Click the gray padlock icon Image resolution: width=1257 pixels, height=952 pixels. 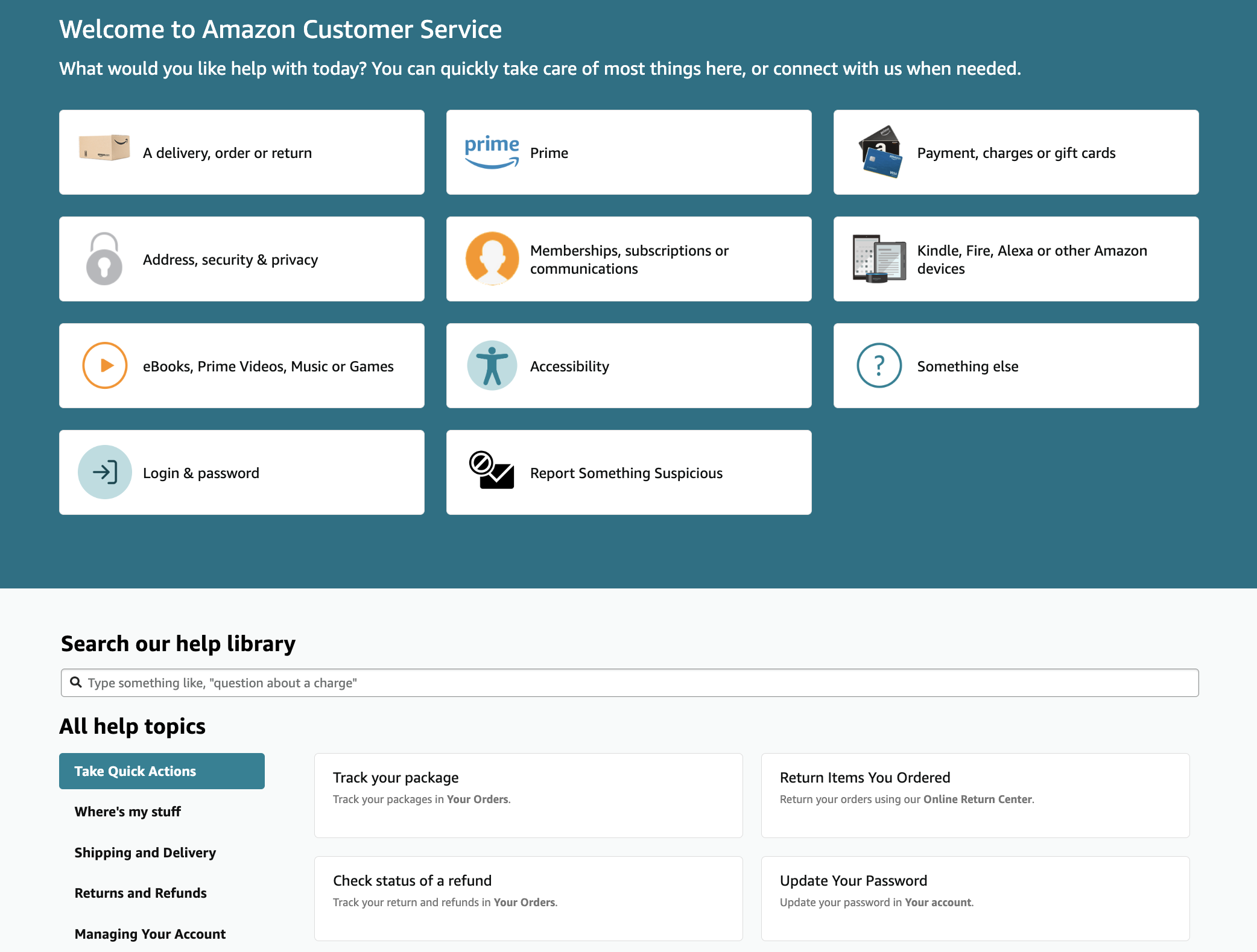[104, 259]
